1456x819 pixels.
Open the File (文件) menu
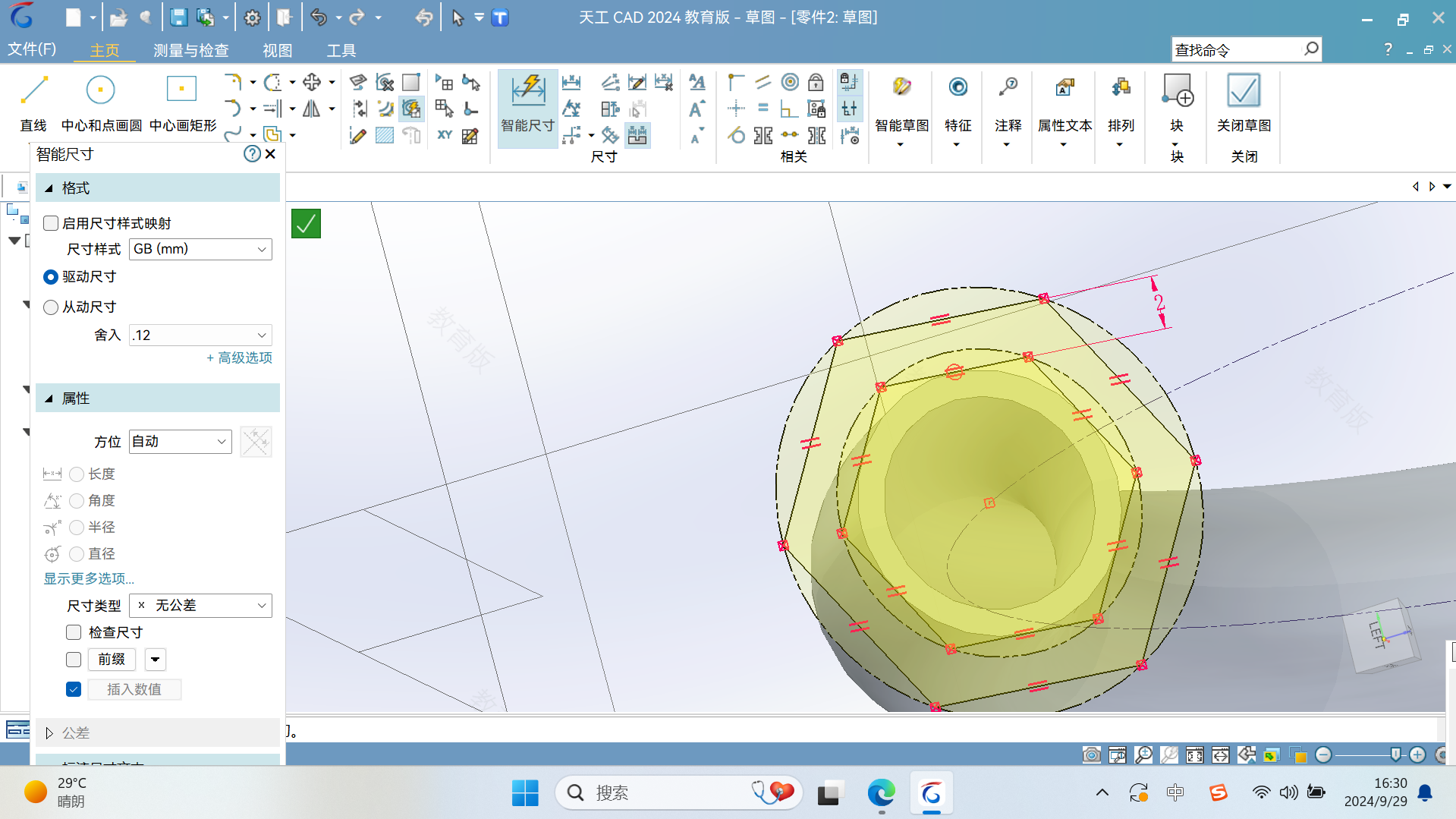click(32, 49)
